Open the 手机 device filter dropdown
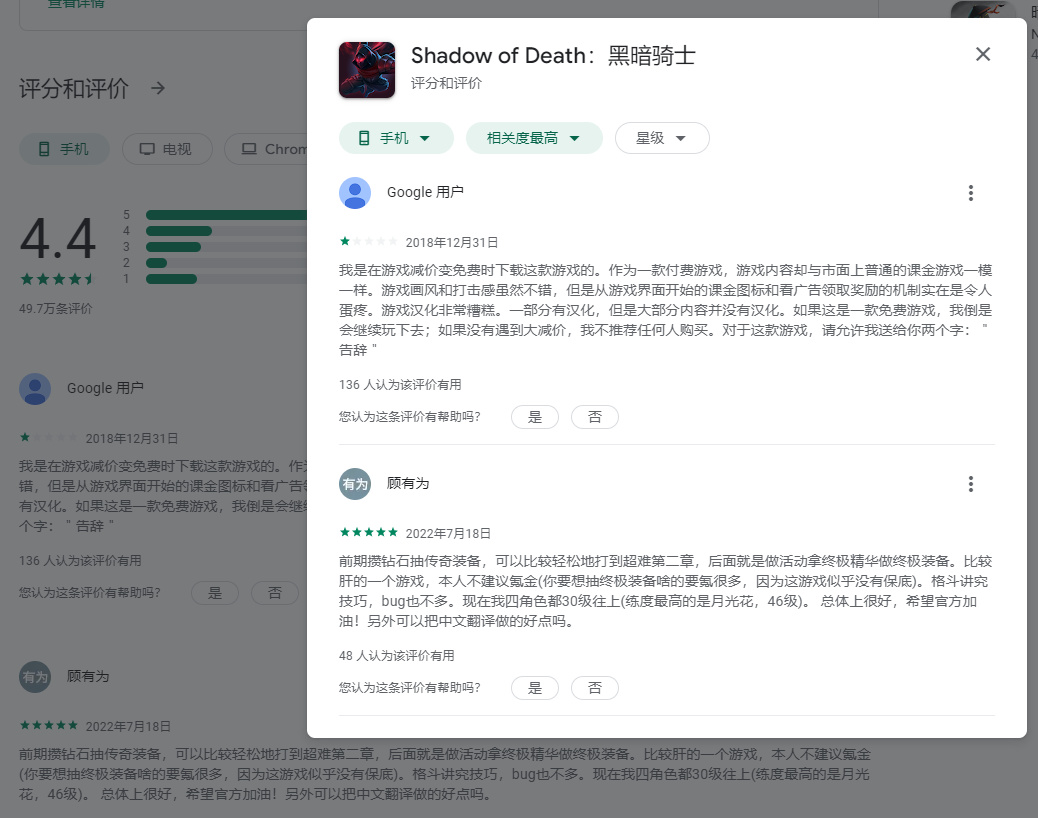Screen dimensions: 1038x818 coord(396,138)
